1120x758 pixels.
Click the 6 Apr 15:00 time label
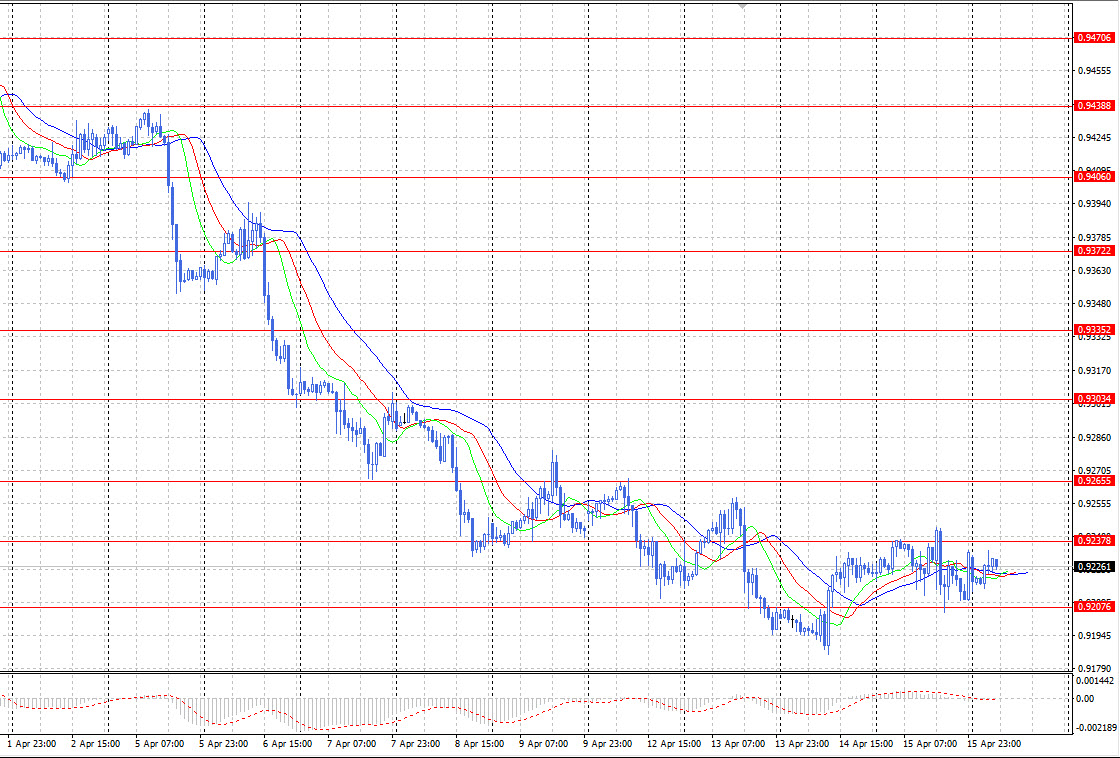(x=287, y=744)
